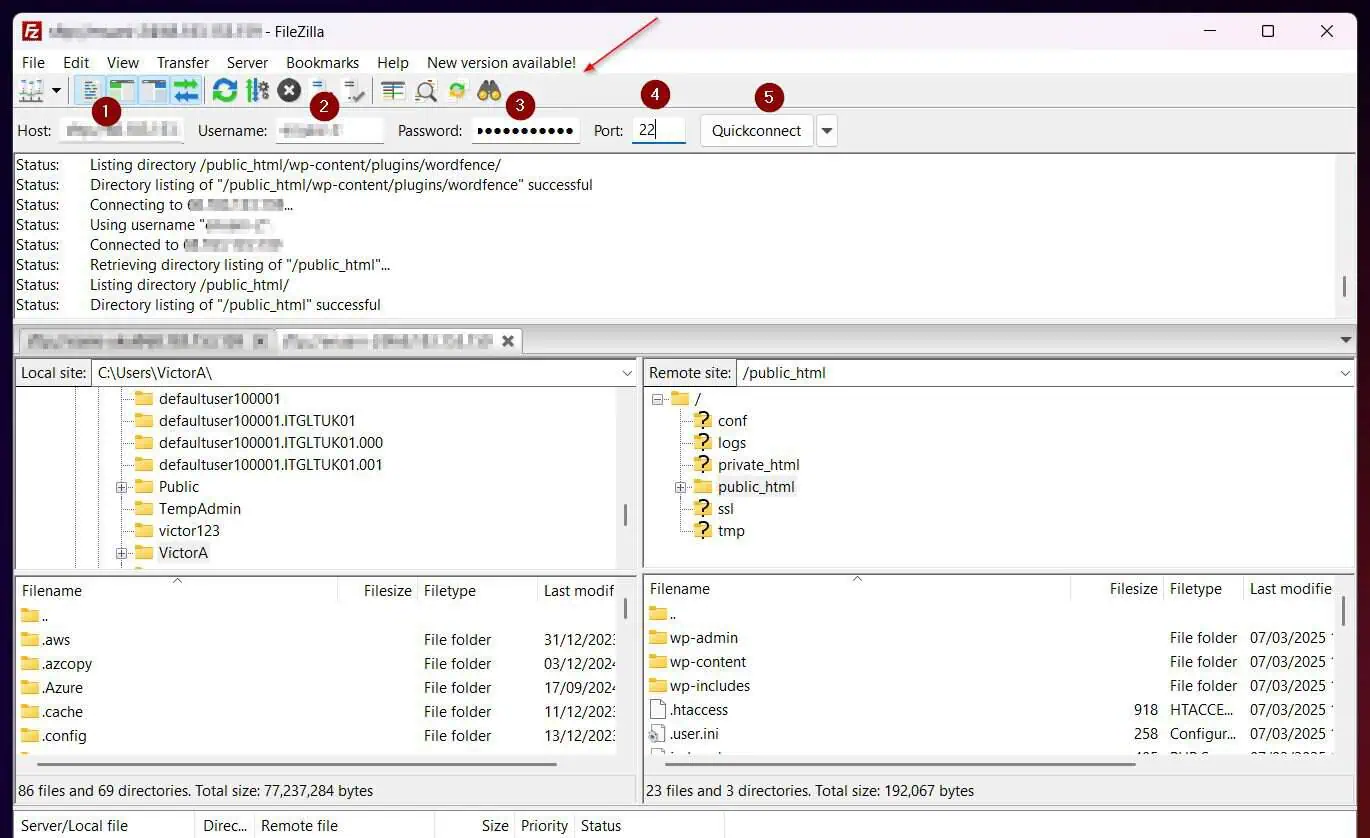Close the active connection tab
This screenshot has width=1370, height=838.
508,341
